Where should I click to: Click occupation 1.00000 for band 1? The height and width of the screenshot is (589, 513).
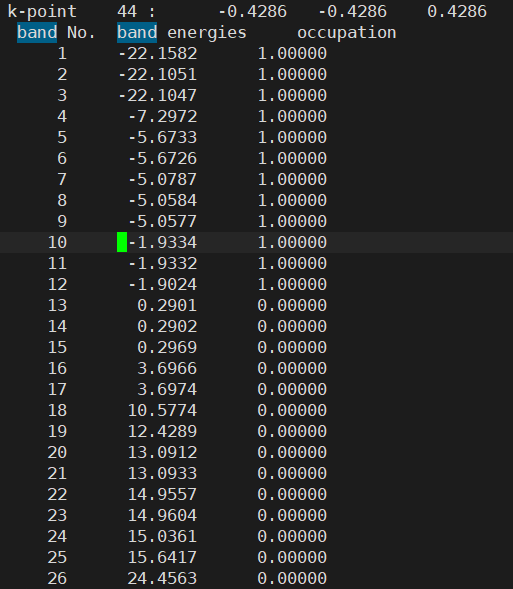(x=292, y=54)
